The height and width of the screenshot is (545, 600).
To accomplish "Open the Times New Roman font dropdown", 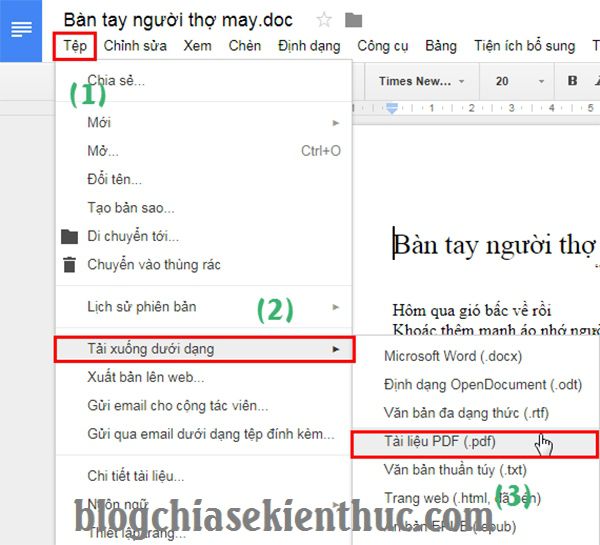I will (422, 81).
